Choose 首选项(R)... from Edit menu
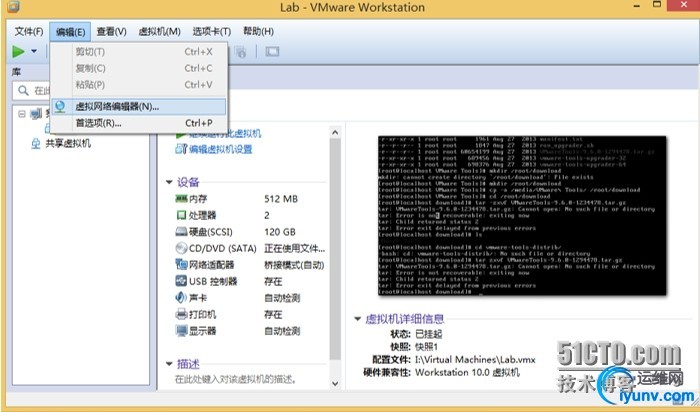Viewport: 700px width, 412px height. pos(138,123)
